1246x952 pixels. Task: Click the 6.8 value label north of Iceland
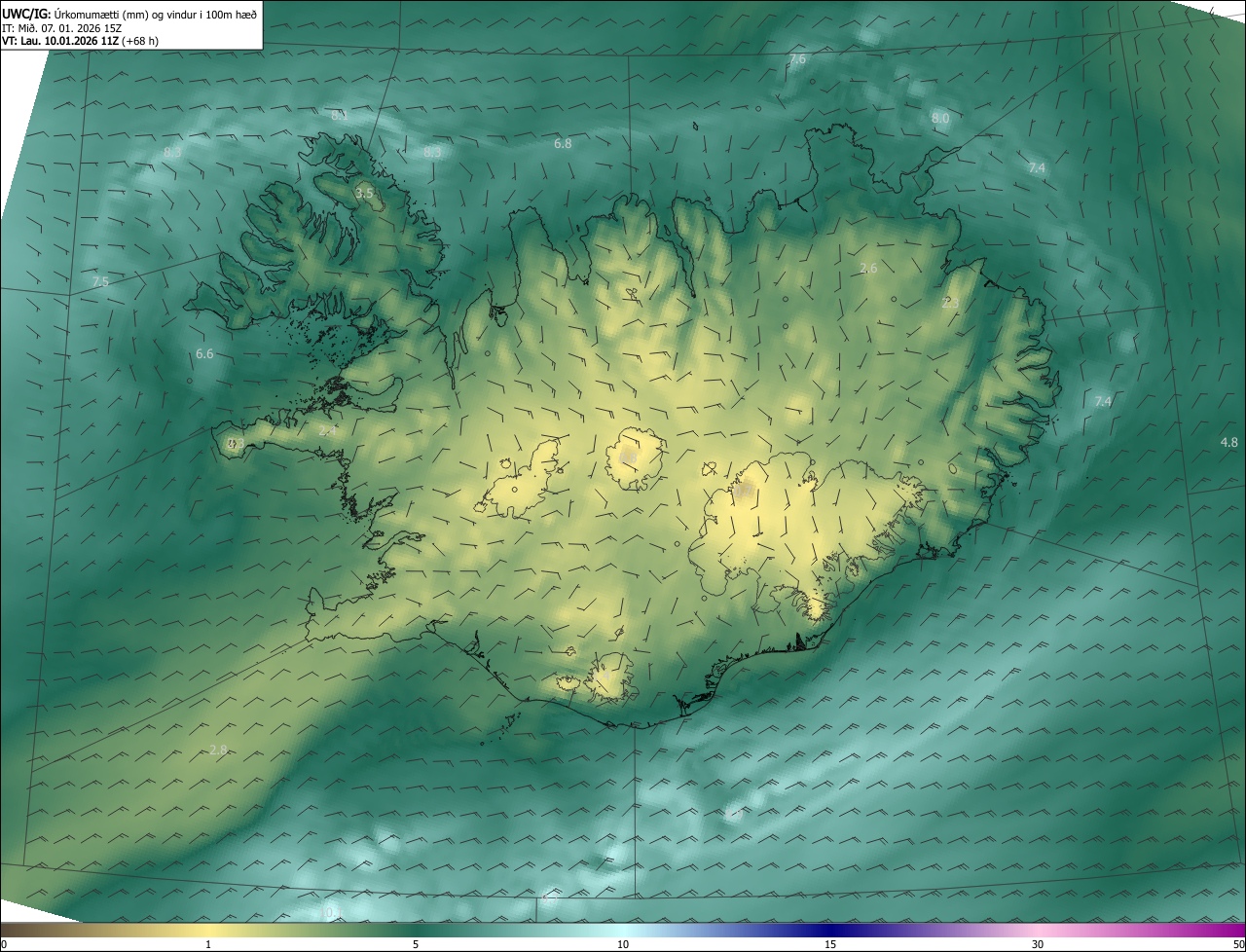(x=563, y=143)
